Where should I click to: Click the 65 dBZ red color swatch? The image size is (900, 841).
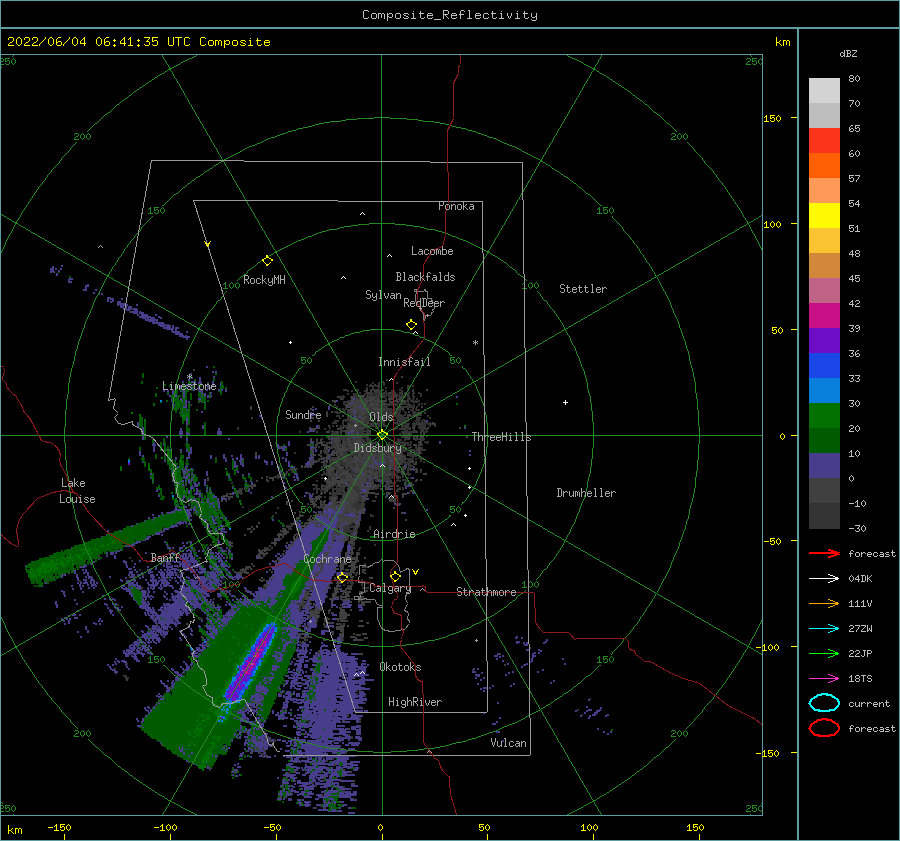[x=824, y=140]
